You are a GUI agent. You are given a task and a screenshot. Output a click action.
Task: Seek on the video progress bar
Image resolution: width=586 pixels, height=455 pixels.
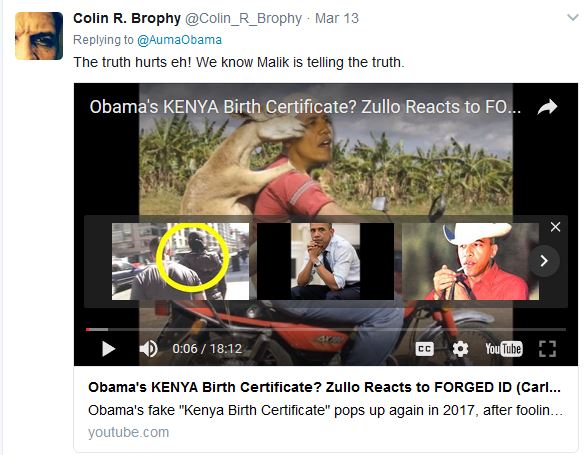326,329
